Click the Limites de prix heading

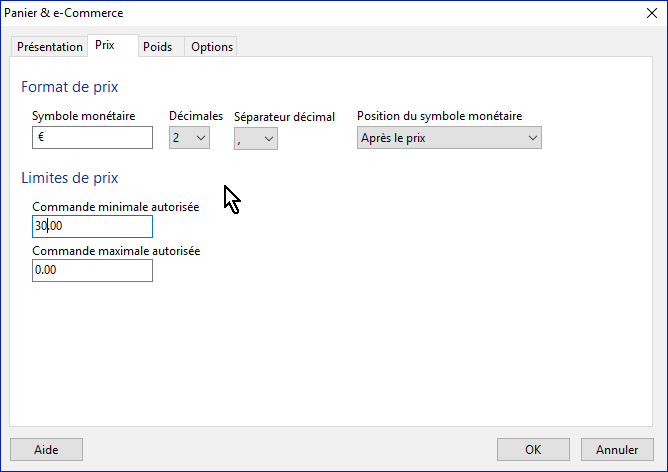70,178
